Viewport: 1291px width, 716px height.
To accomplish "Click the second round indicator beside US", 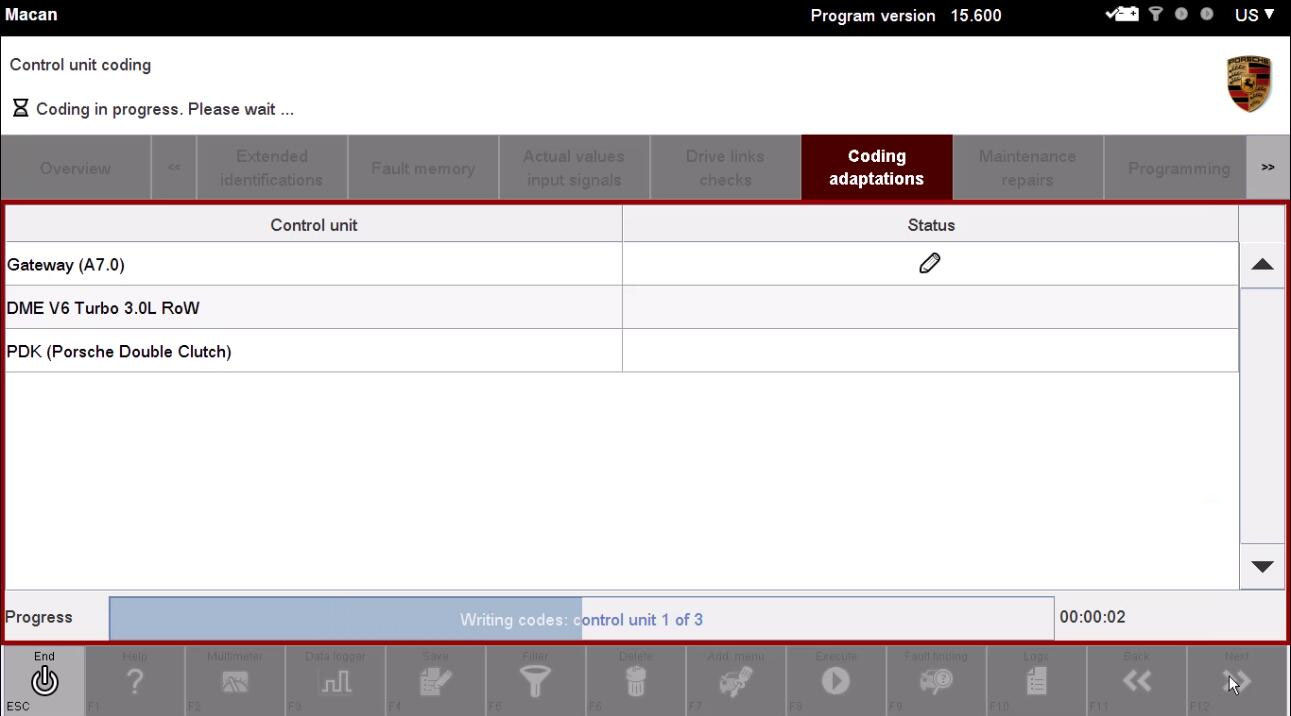I will [1207, 14].
